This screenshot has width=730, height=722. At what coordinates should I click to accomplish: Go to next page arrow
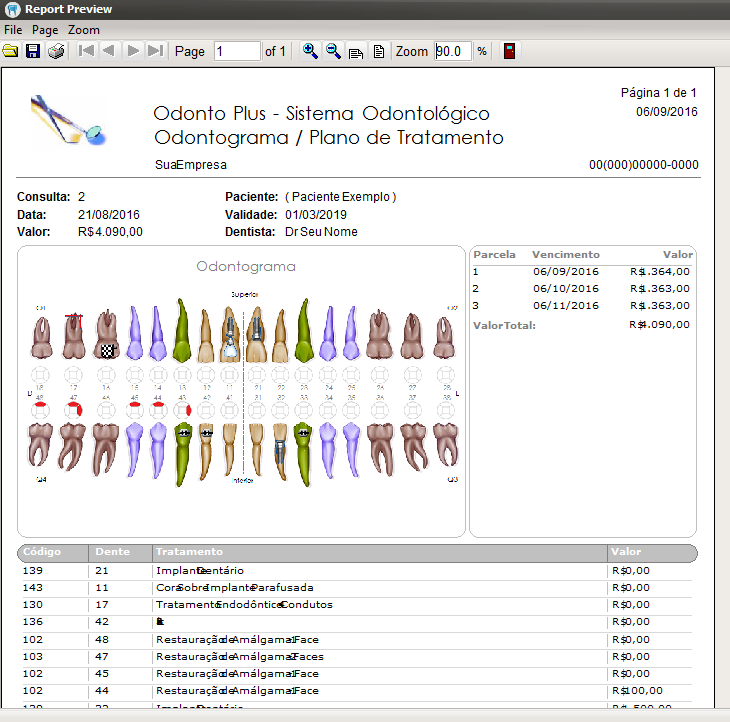(x=133, y=51)
